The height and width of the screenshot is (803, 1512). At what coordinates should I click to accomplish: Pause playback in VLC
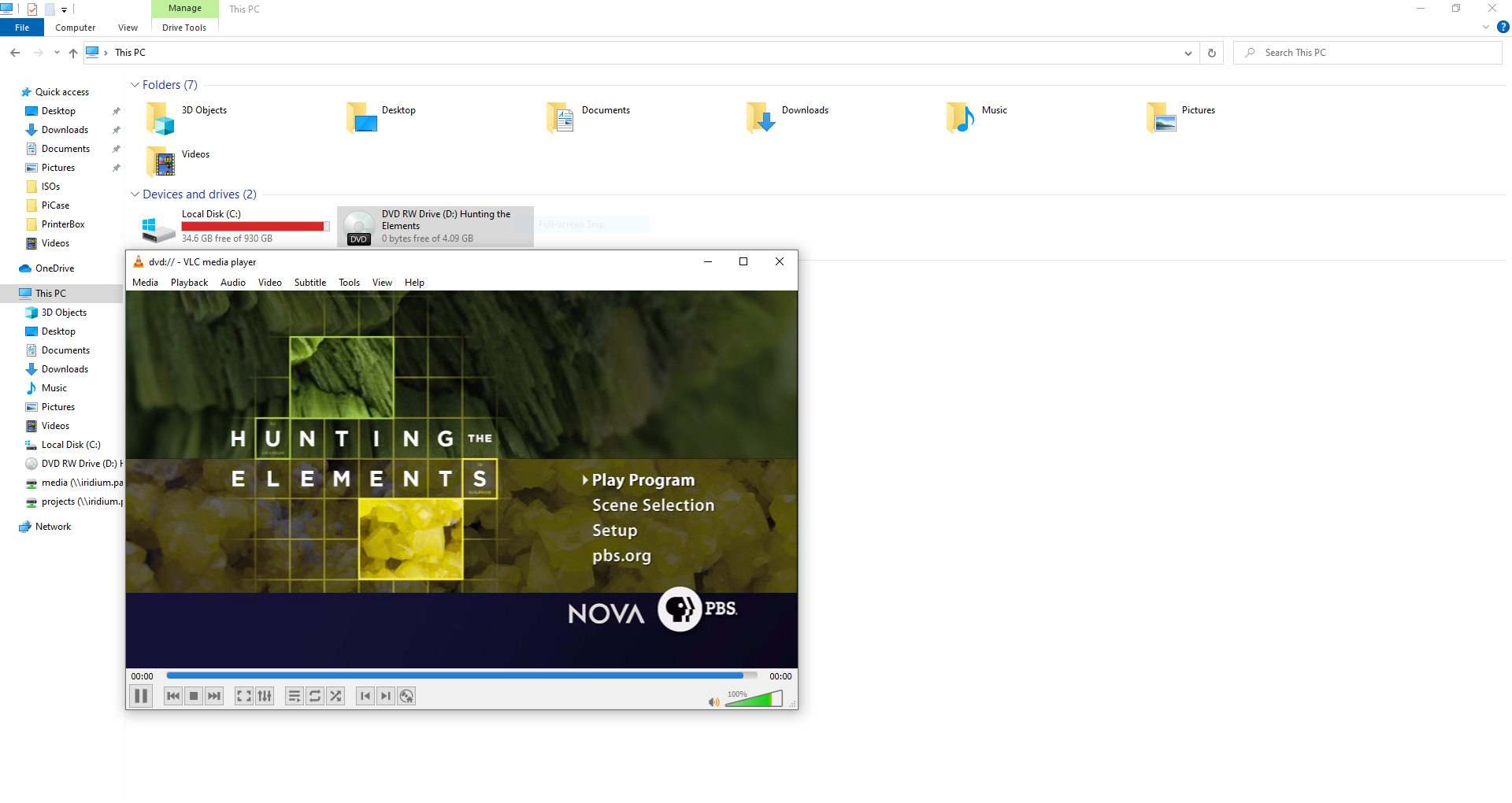141,696
